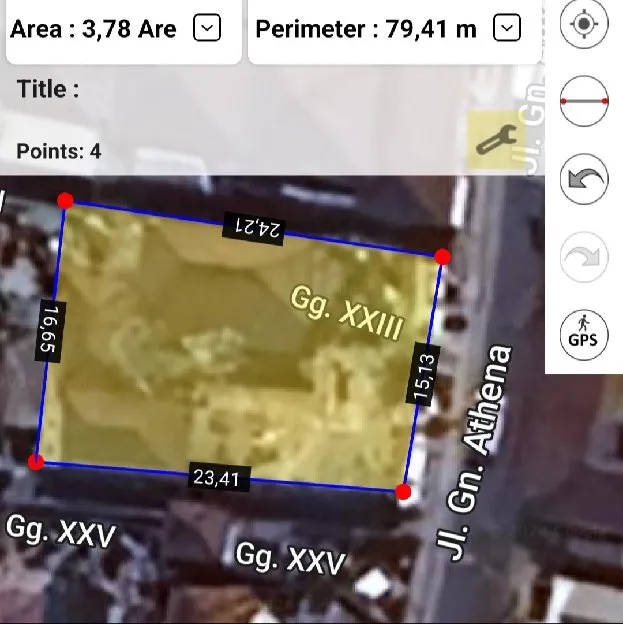Expand the Perimeter unit dropdown
The image size is (623, 624).
point(507,28)
